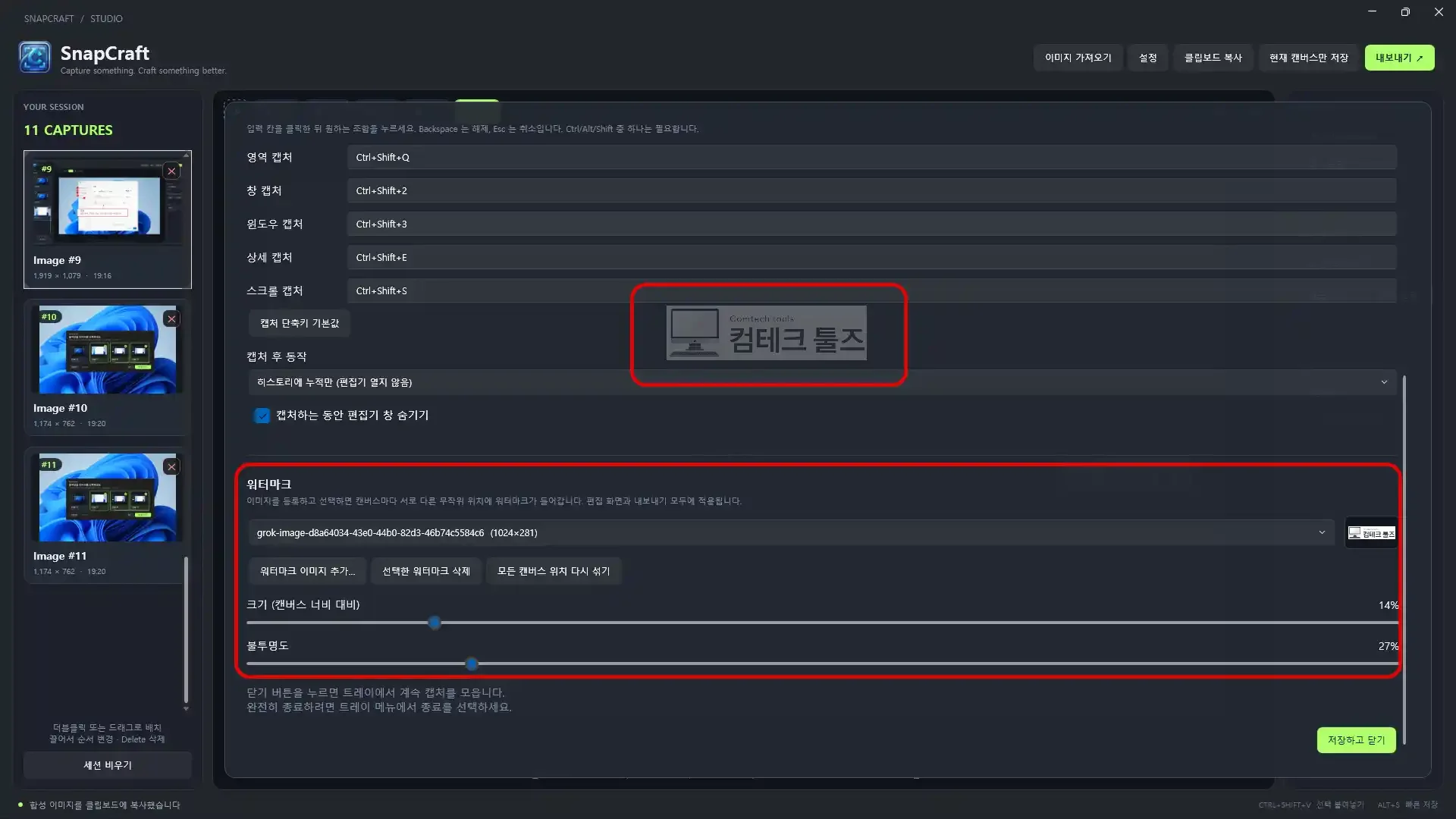Screen dimensions: 1456x819
Task: Click 세션 비우기 button
Action: pyautogui.click(x=108, y=766)
